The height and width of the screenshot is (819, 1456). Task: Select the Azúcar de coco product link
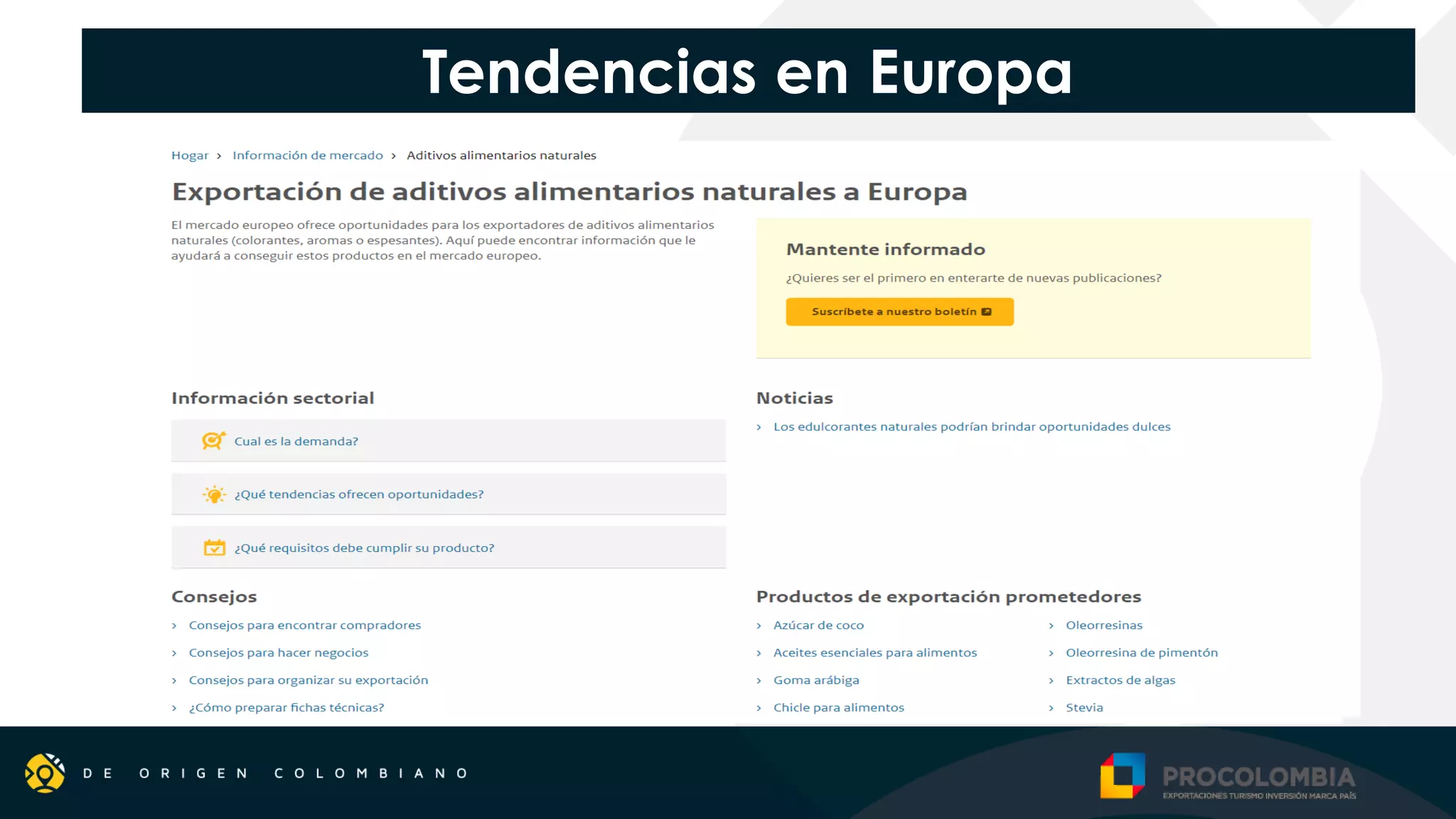819,625
